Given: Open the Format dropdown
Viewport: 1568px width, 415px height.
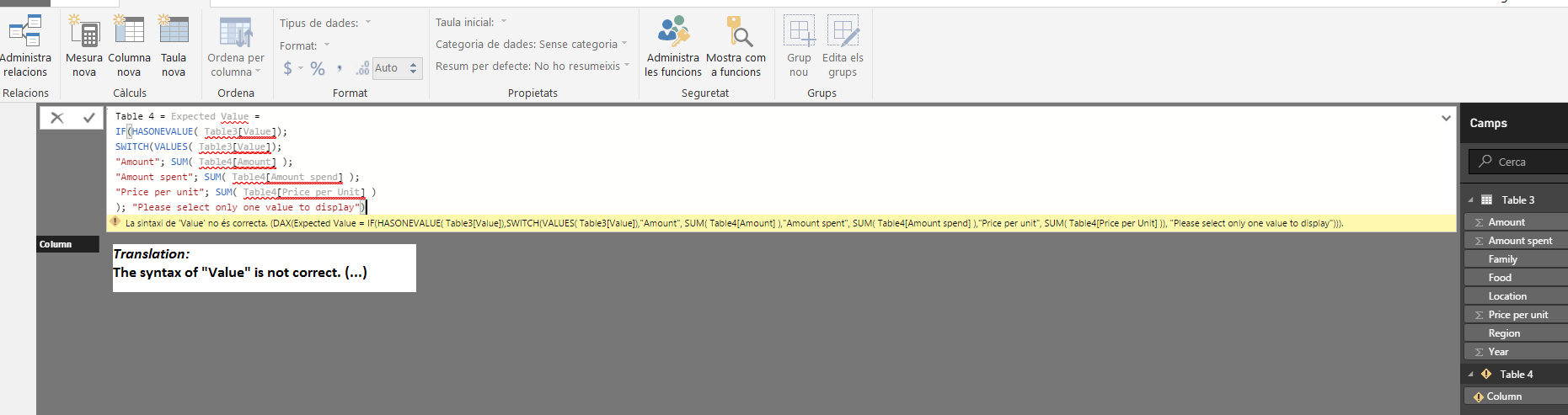Looking at the screenshot, I should click(x=305, y=45).
